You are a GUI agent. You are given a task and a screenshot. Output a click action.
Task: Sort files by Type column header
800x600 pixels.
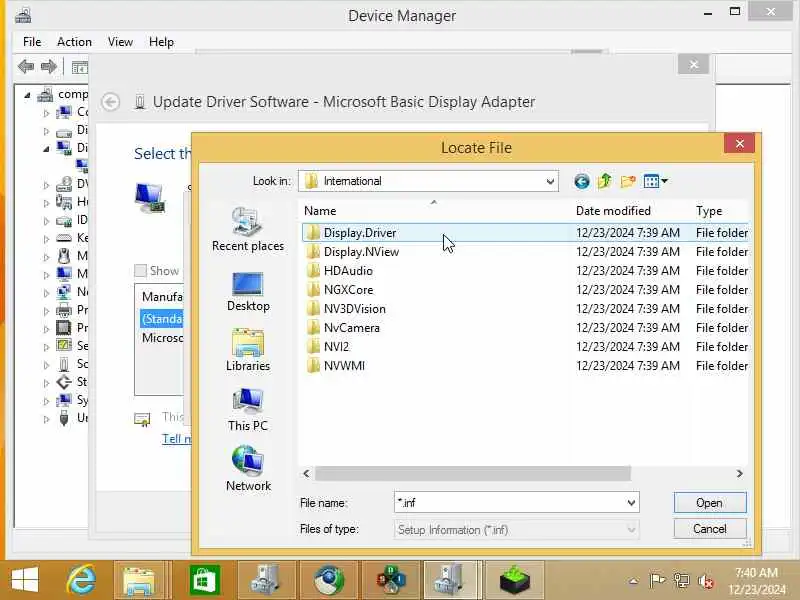720,211
